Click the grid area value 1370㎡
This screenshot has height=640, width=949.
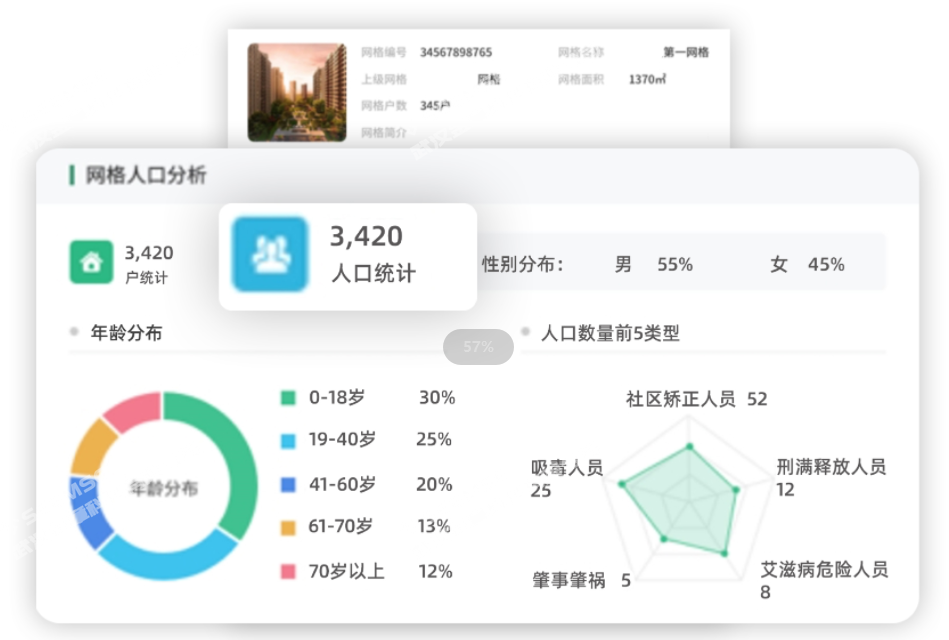(x=648, y=79)
